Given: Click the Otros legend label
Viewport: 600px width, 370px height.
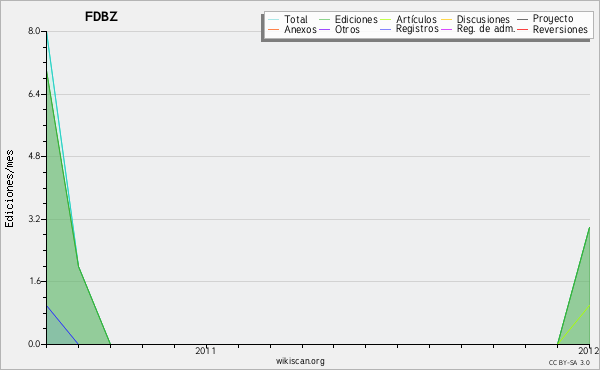Looking at the screenshot, I should tap(347, 29).
